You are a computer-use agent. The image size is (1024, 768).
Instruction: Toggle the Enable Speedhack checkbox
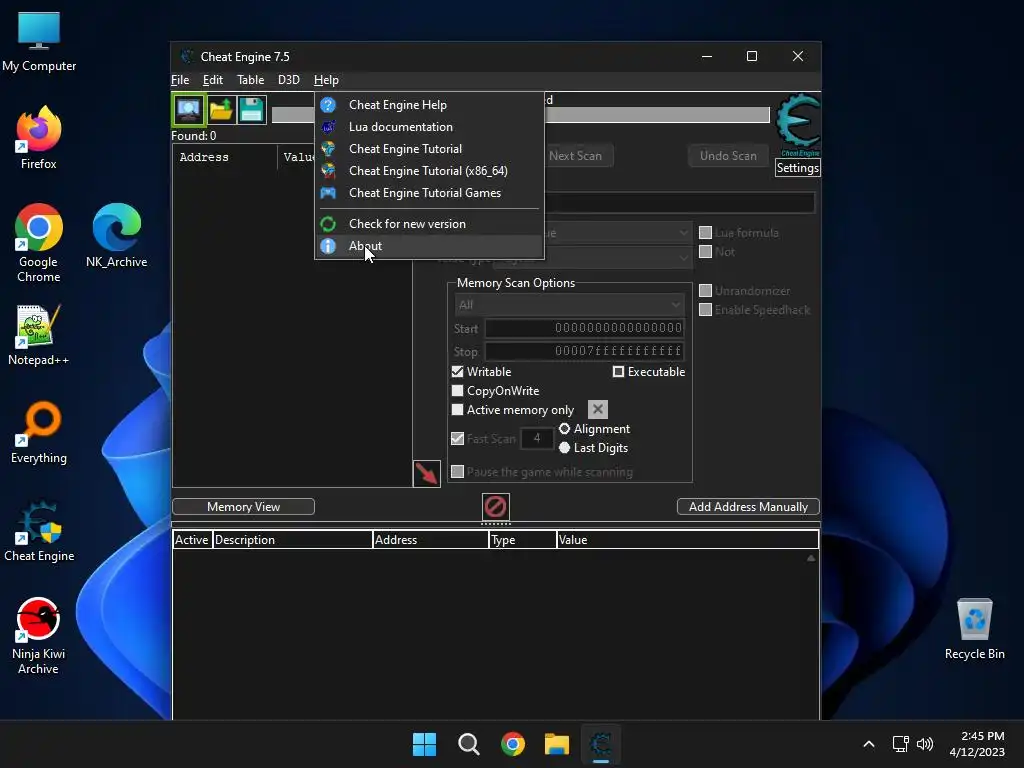(x=705, y=310)
